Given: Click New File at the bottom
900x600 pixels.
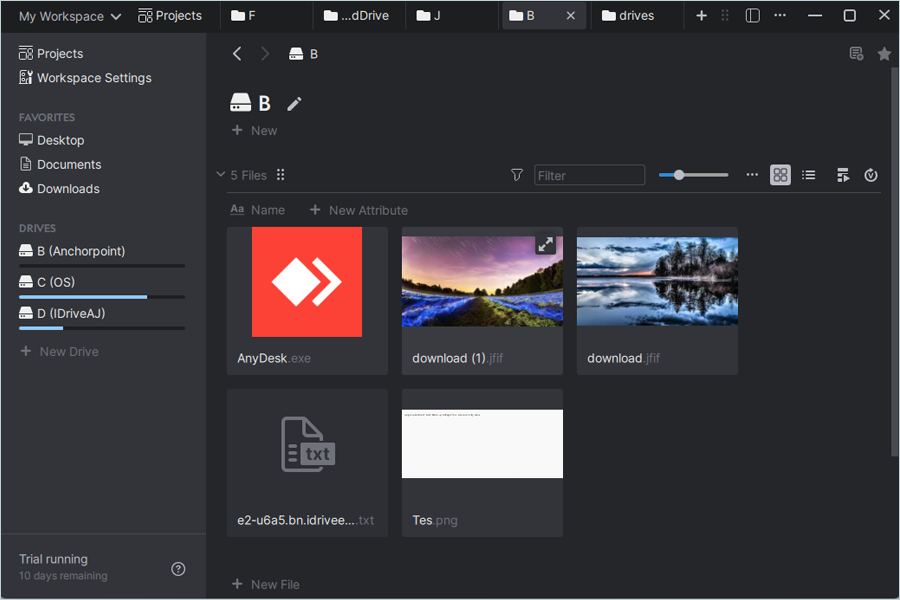Looking at the screenshot, I should 266,584.
